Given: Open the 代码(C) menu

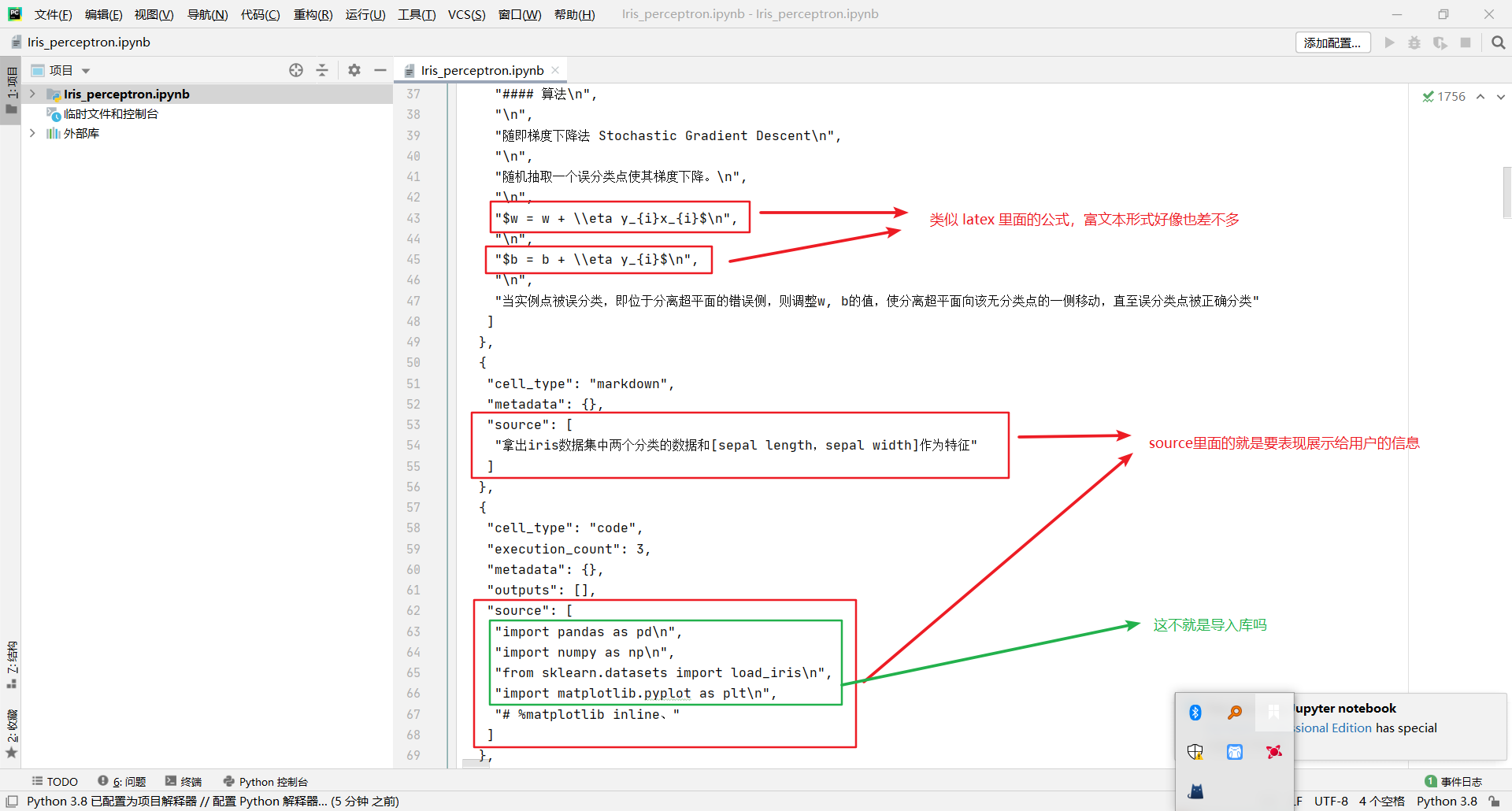Looking at the screenshot, I should pyautogui.click(x=260, y=14).
